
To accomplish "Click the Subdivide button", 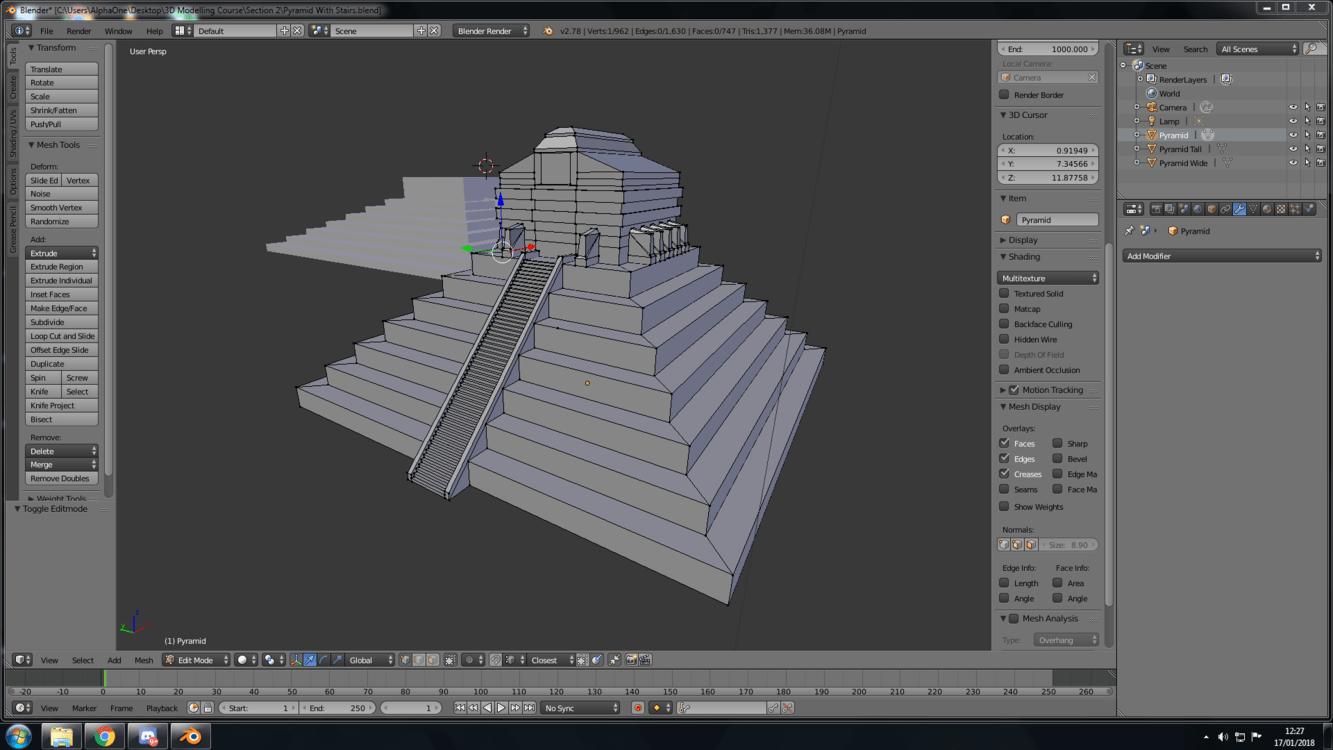I will (62, 322).
